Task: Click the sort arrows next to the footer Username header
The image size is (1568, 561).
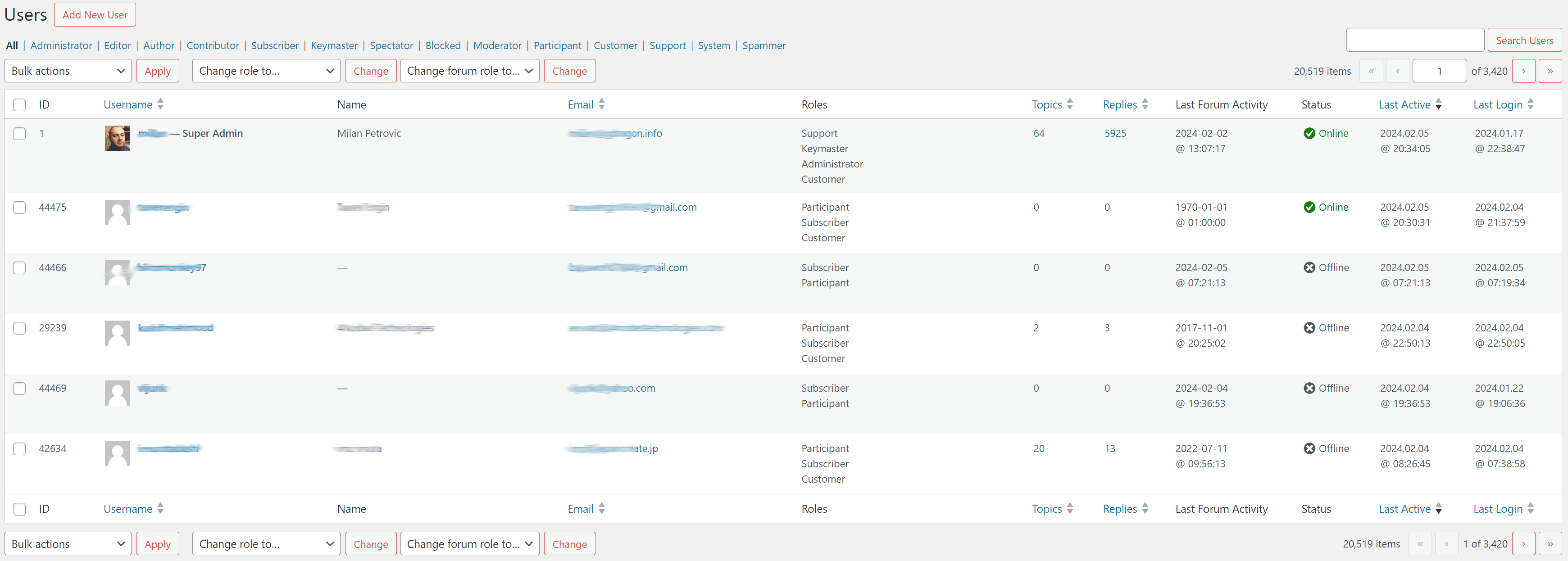Action: click(x=161, y=508)
